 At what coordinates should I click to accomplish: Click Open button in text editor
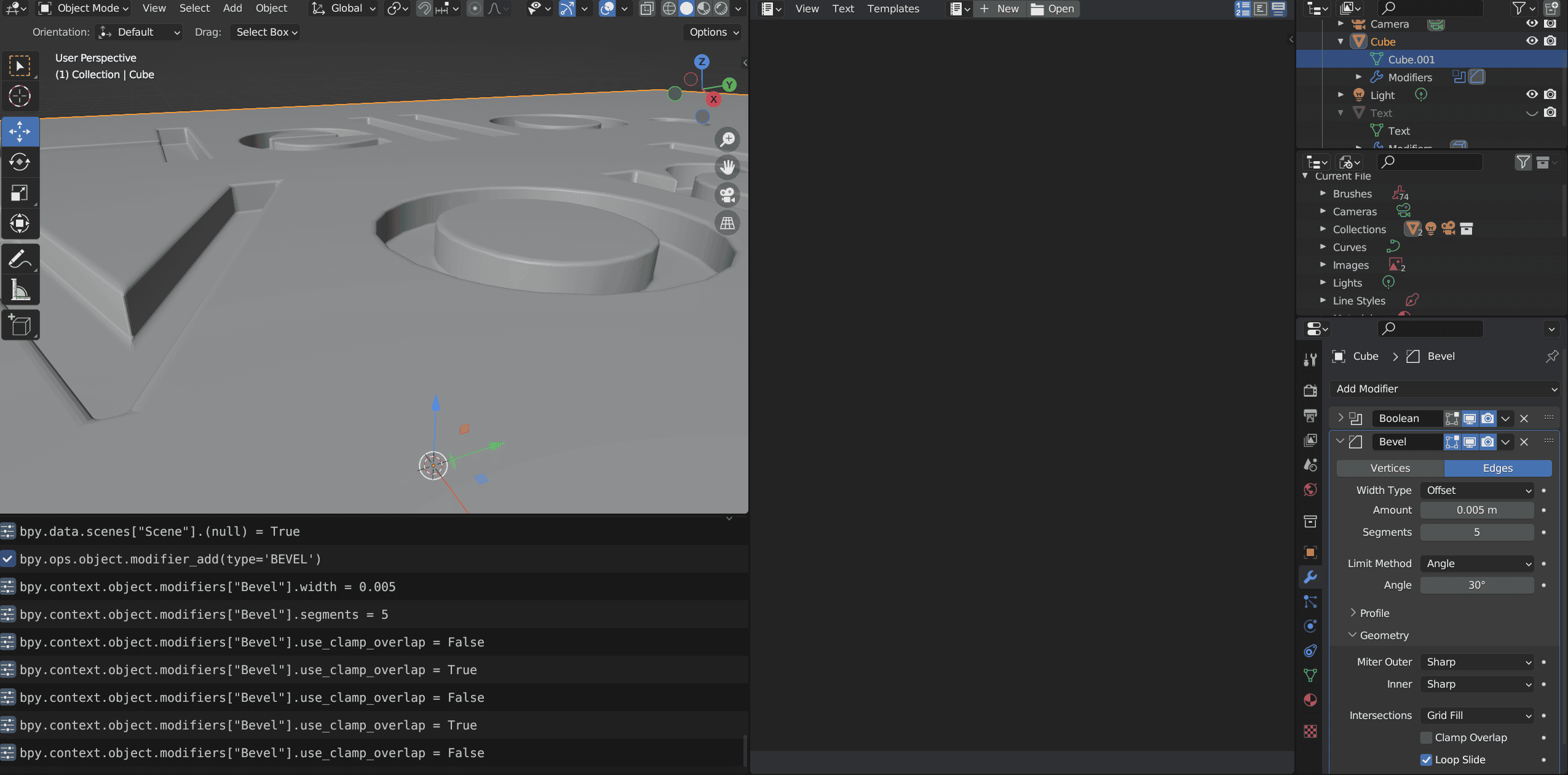pyautogui.click(x=1053, y=9)
